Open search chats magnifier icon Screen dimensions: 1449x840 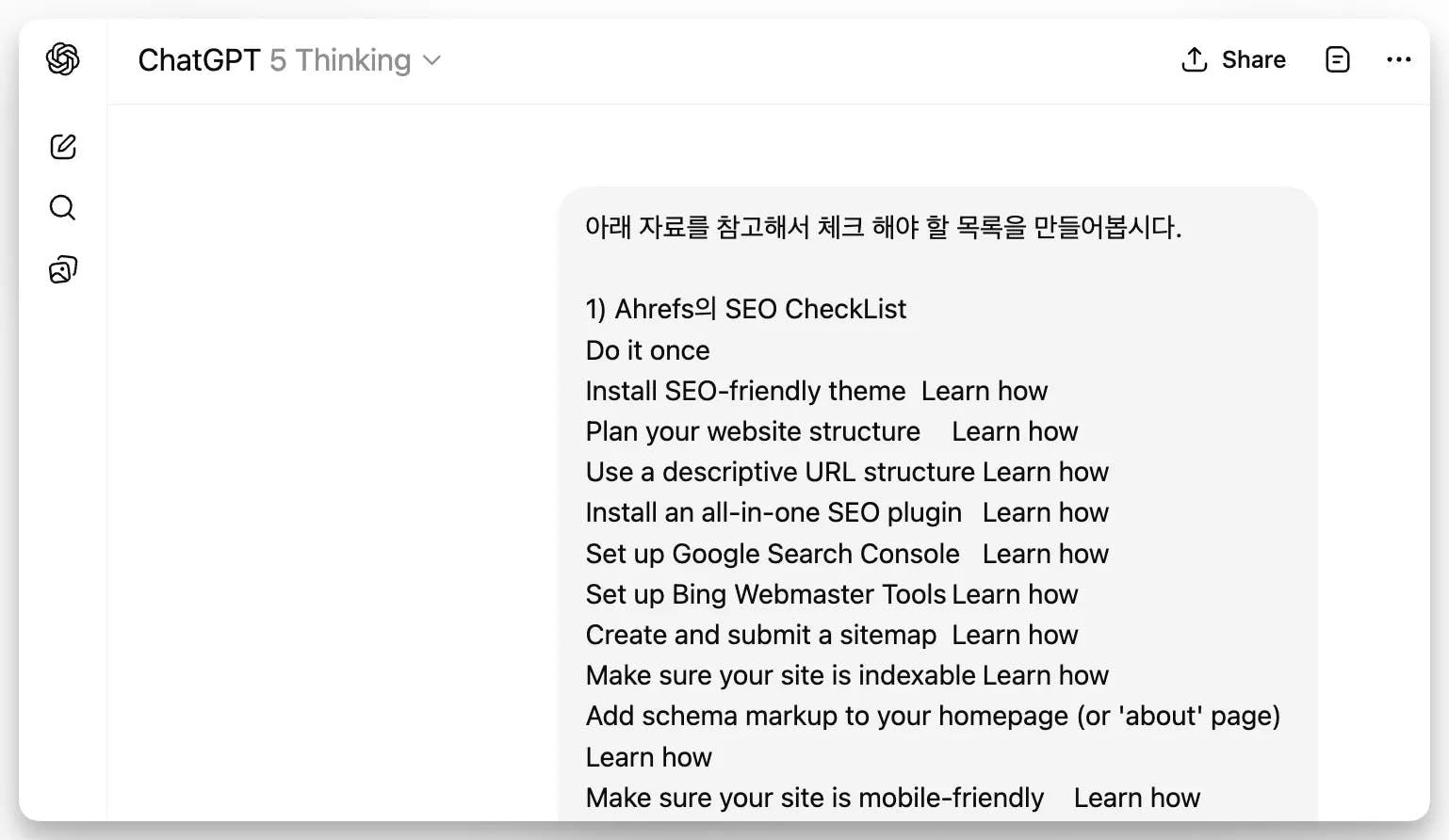pyautogui.click(x=62, y=207)
